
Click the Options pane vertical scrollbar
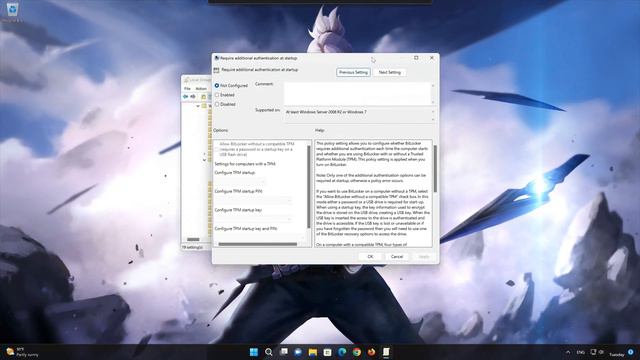[309, 188]
